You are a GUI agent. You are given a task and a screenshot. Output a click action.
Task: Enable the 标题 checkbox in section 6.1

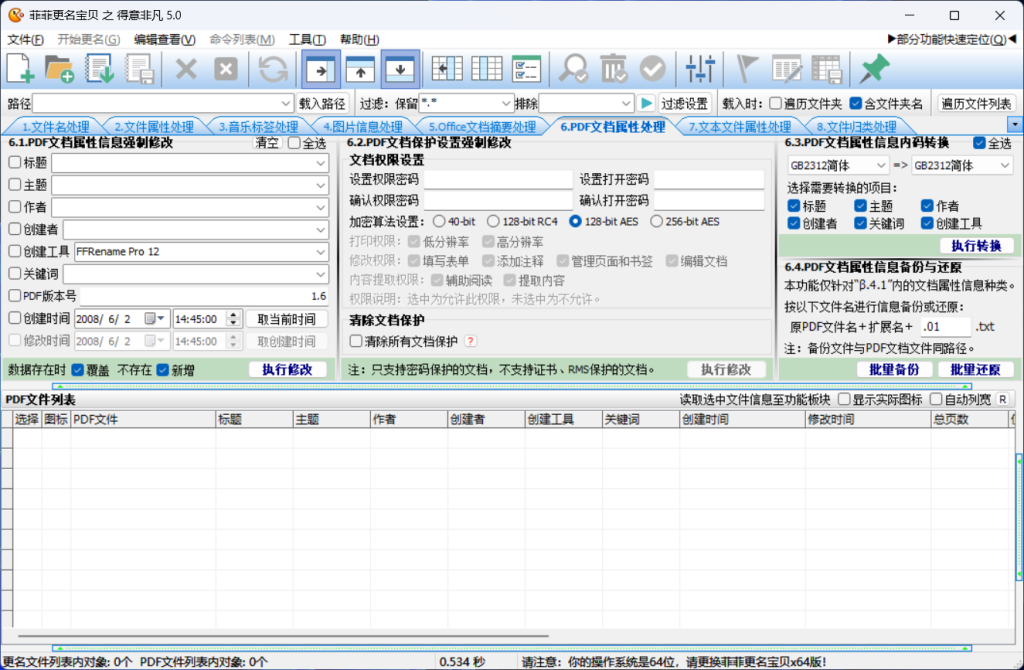14,163
